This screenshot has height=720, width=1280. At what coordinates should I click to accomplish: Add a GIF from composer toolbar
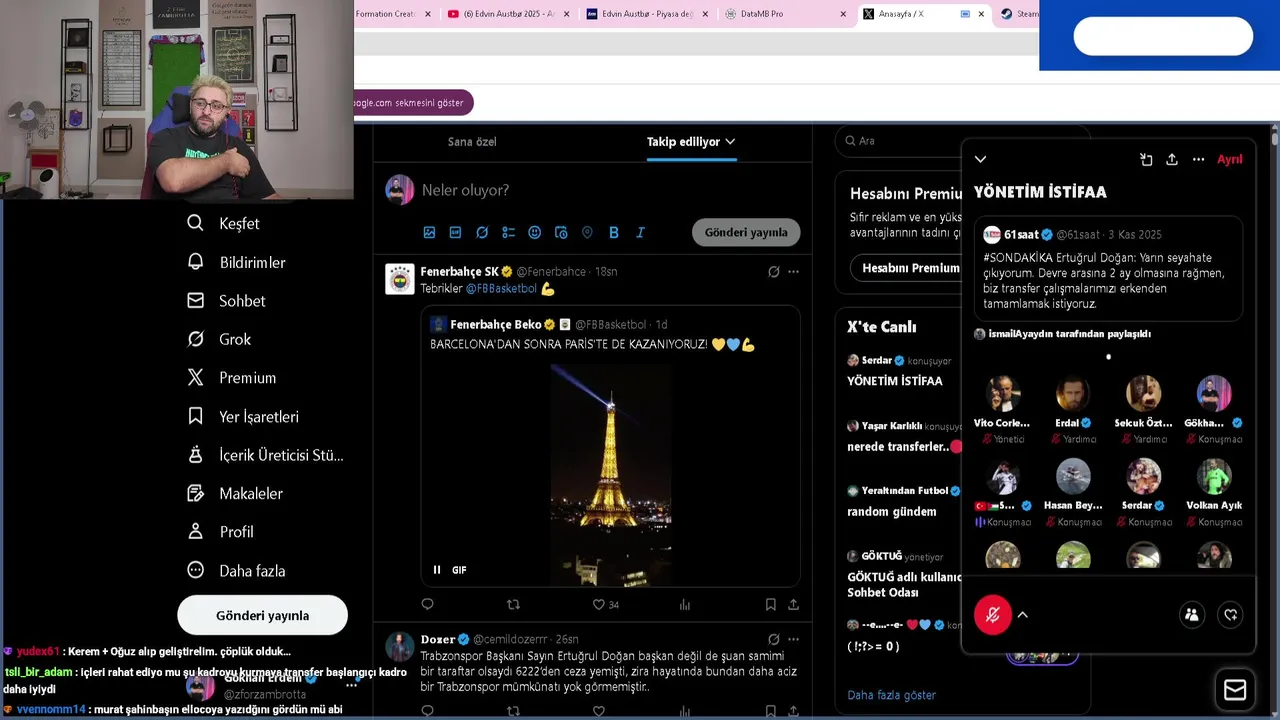coord(455,232)
